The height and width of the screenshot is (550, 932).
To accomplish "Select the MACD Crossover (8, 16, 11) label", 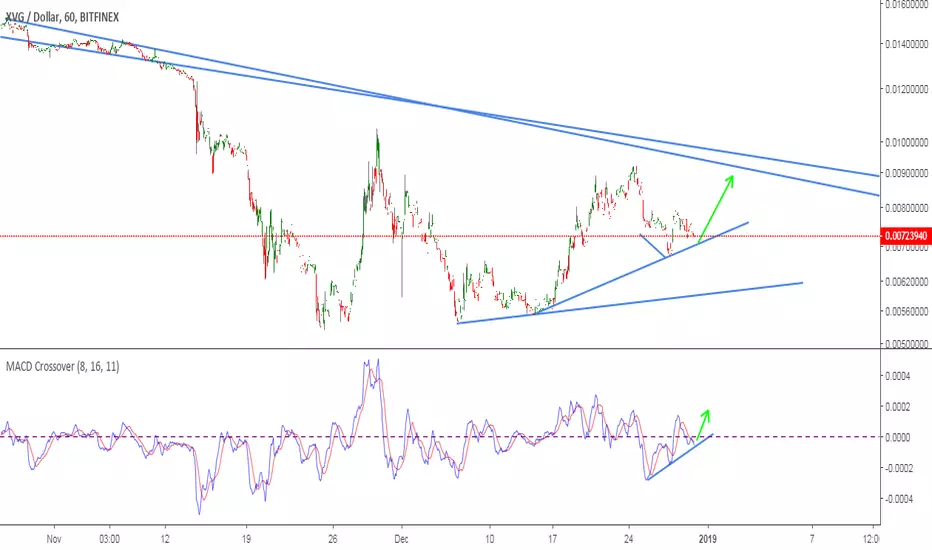I will point(62,366).
